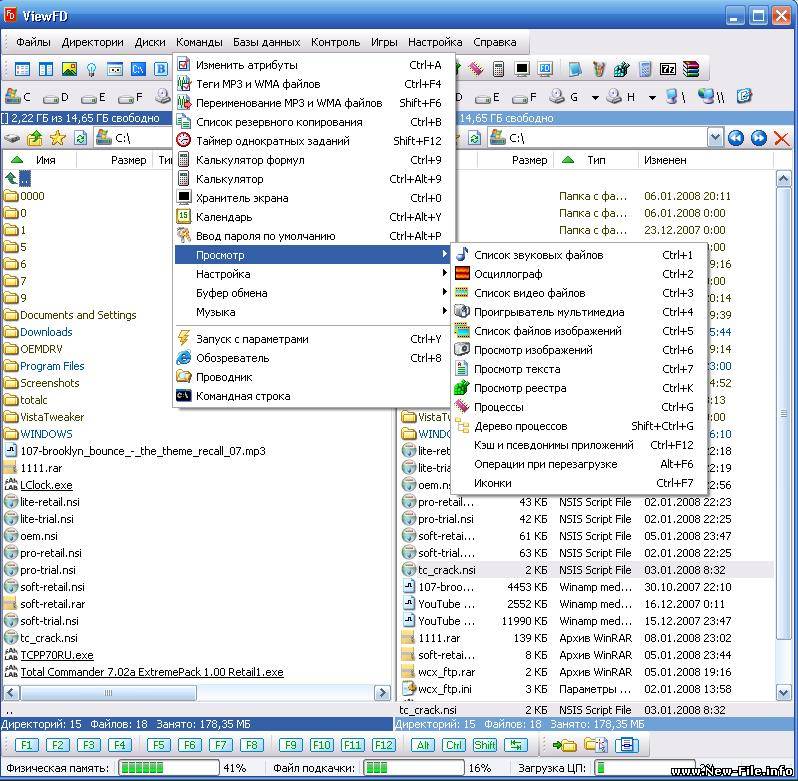798x781 pixels.
Task: Open the right panel path dropdown
Action: [x=714, y=138]
